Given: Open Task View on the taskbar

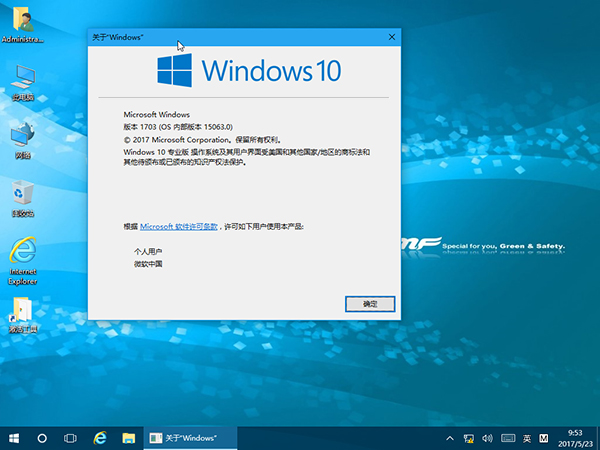Looking at the screenshot, I should (x=70, y=438).
